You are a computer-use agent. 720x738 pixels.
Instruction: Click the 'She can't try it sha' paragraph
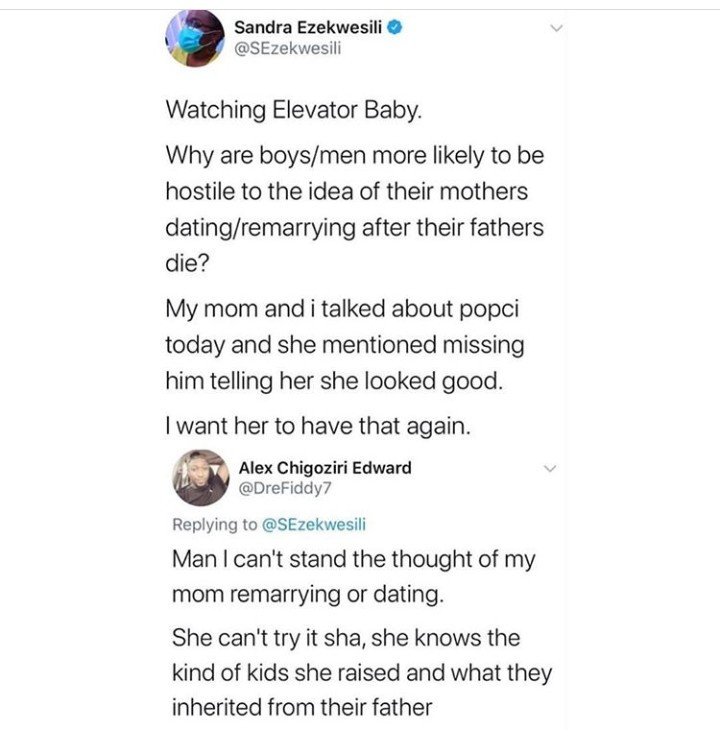(362, 673)
